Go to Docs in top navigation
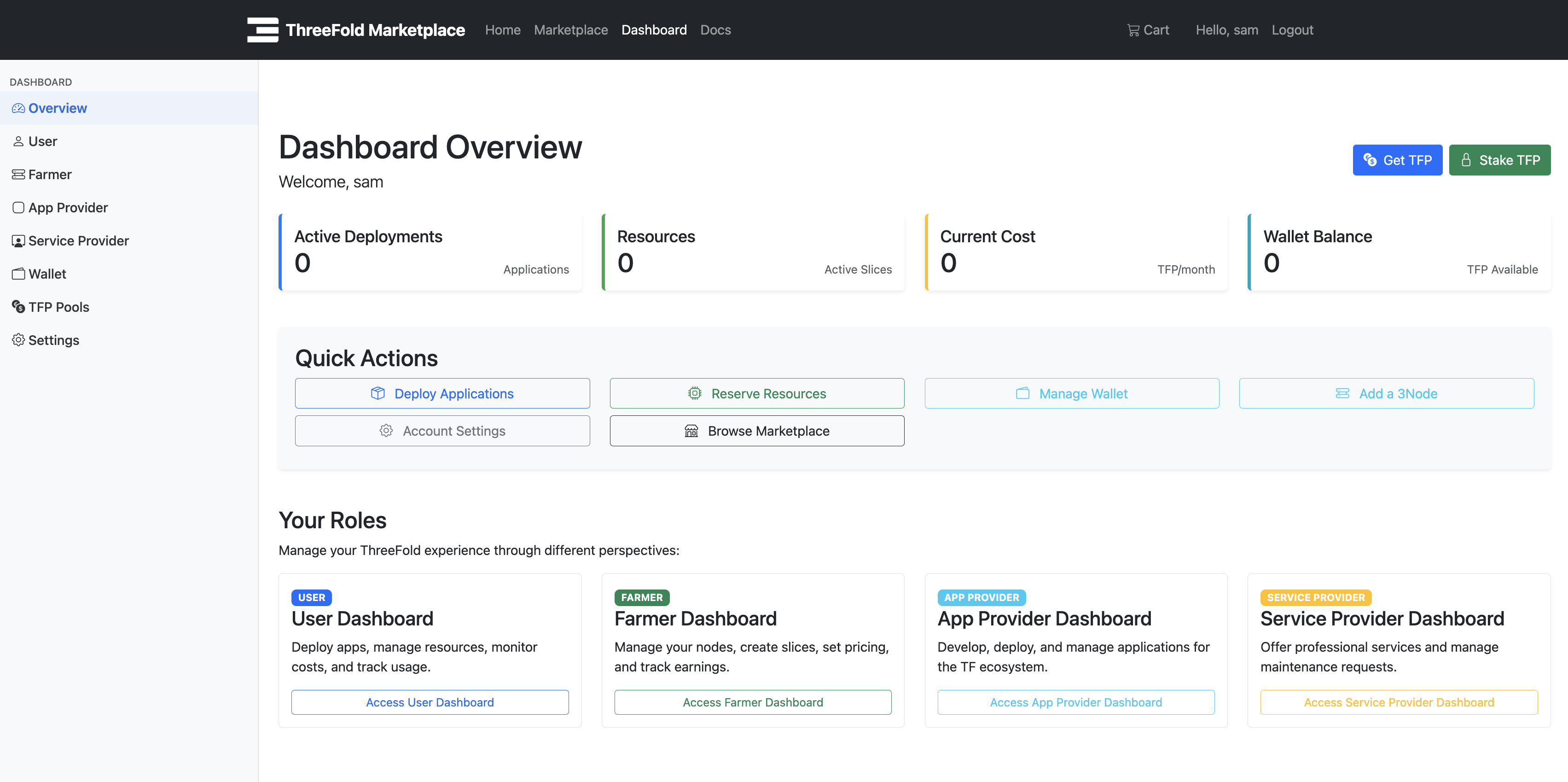 [x=715, y=30]
